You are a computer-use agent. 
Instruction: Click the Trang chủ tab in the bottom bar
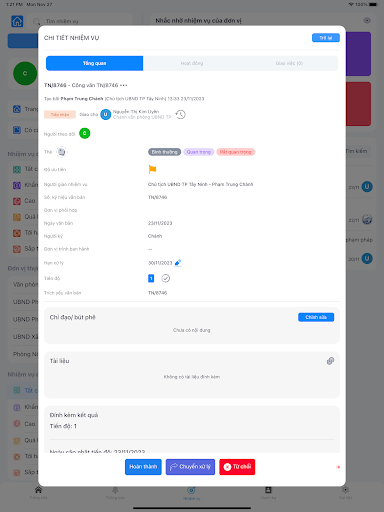[x=38, y=493]
